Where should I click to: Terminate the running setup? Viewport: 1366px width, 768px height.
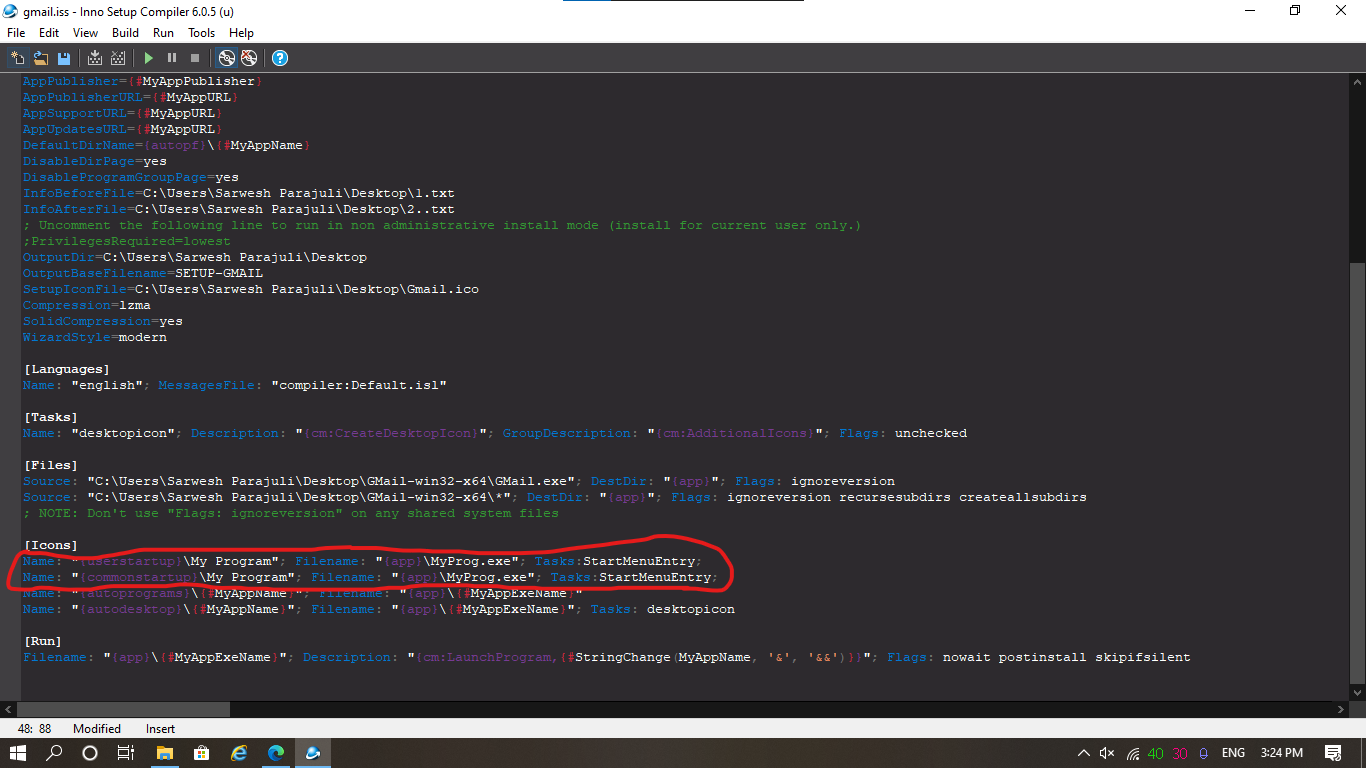pos(194,57)
